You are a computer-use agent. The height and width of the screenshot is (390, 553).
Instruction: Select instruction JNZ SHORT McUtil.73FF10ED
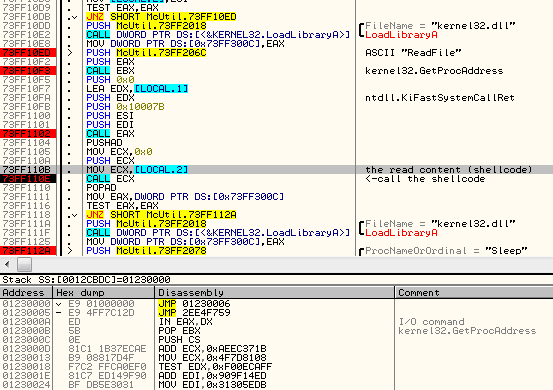(161, 17)
